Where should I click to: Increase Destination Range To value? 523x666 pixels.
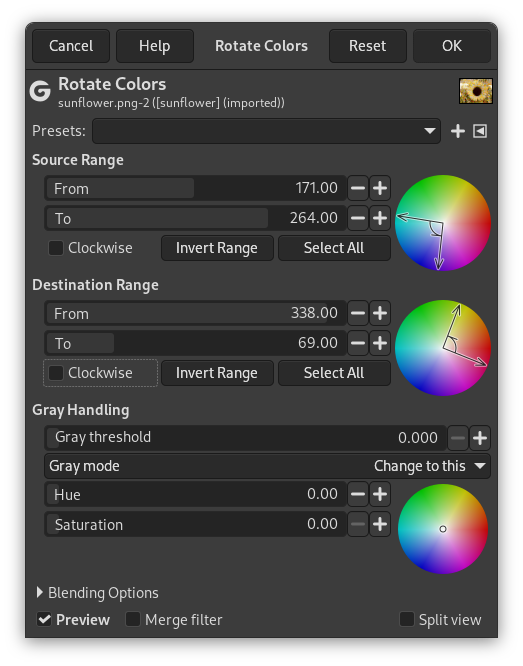380,343
